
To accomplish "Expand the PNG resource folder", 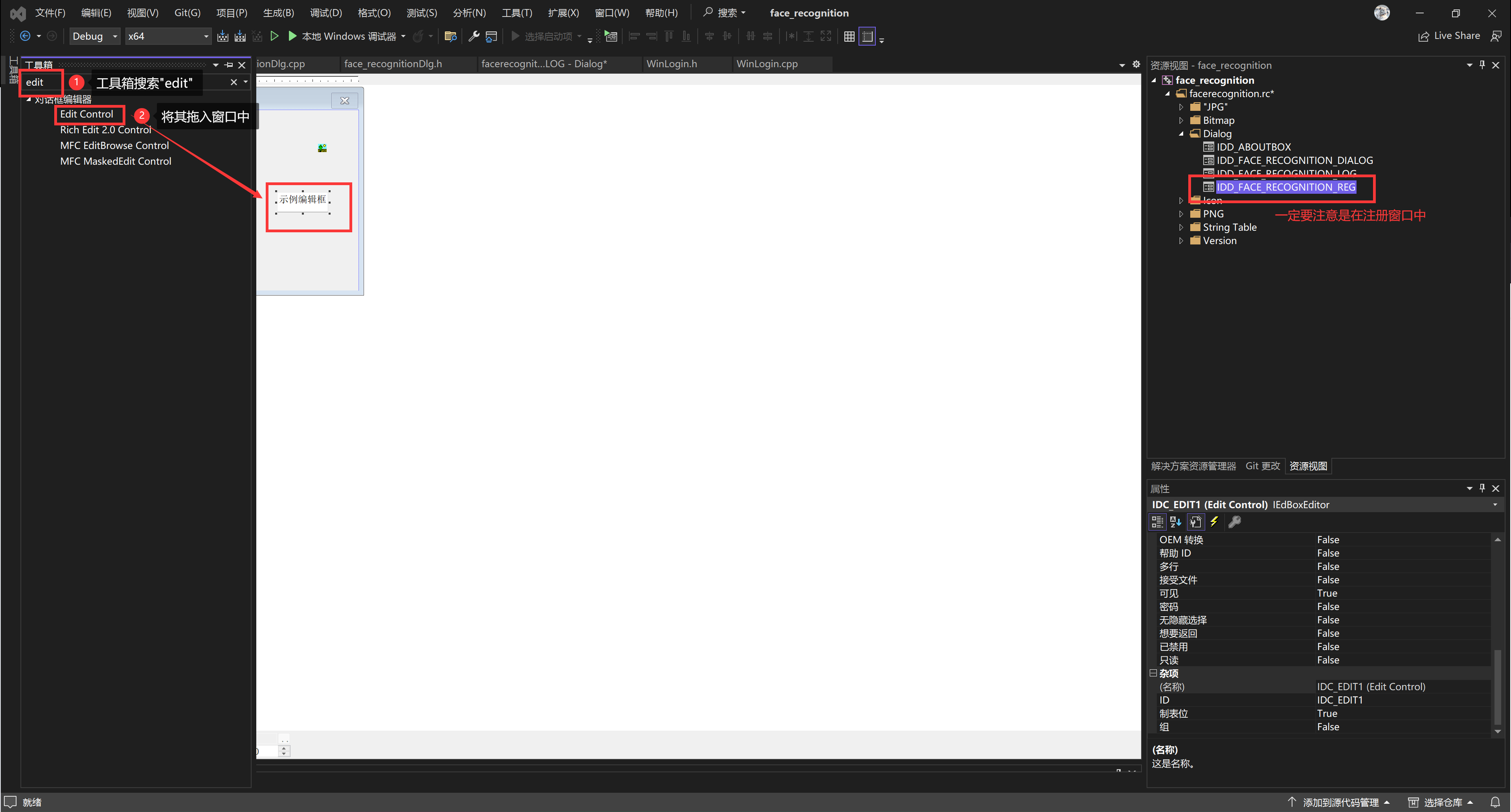I will coord(1181,214).
